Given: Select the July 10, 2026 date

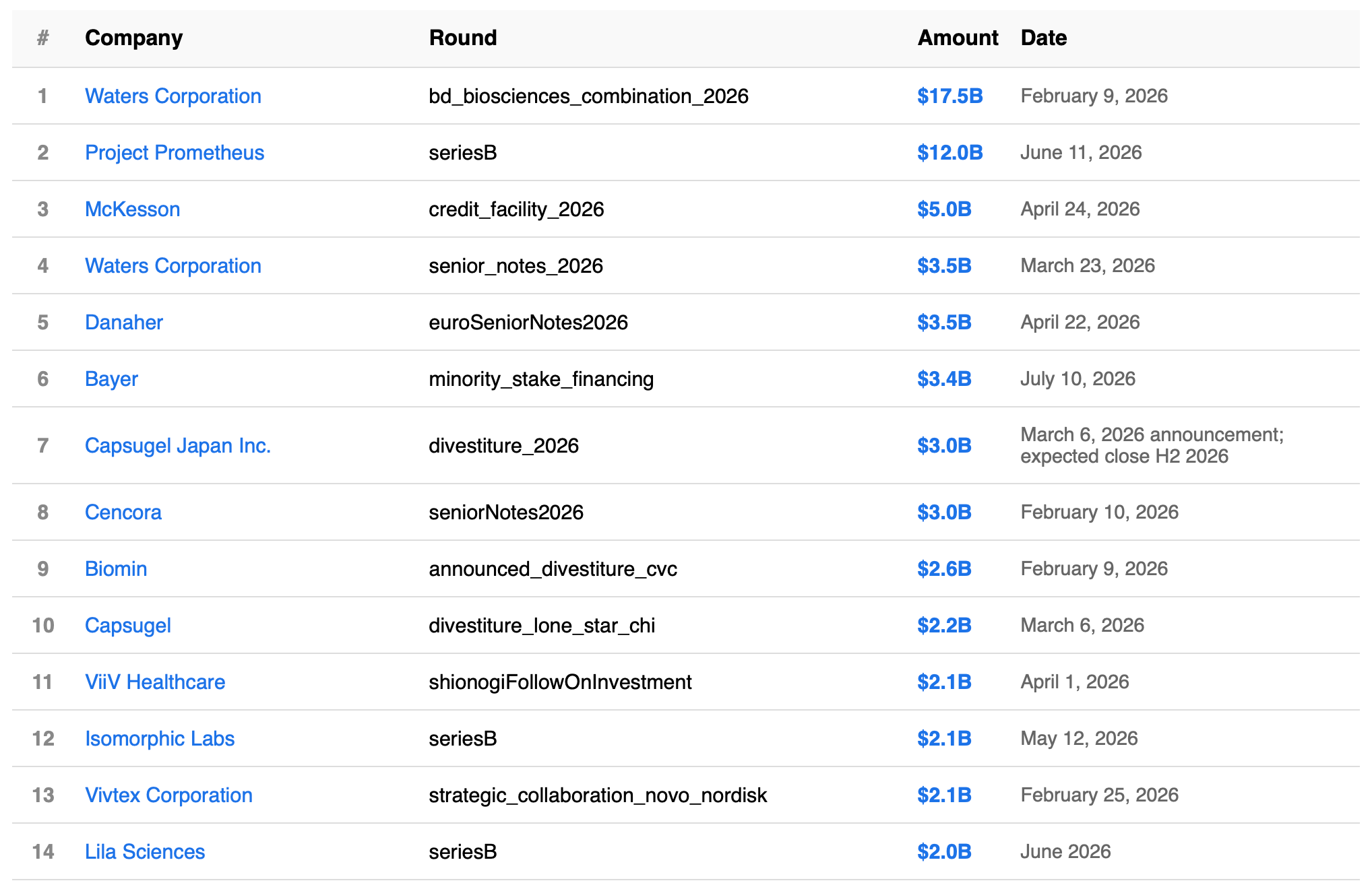Looking at the screenshot, I should [x=1078, y=379].
